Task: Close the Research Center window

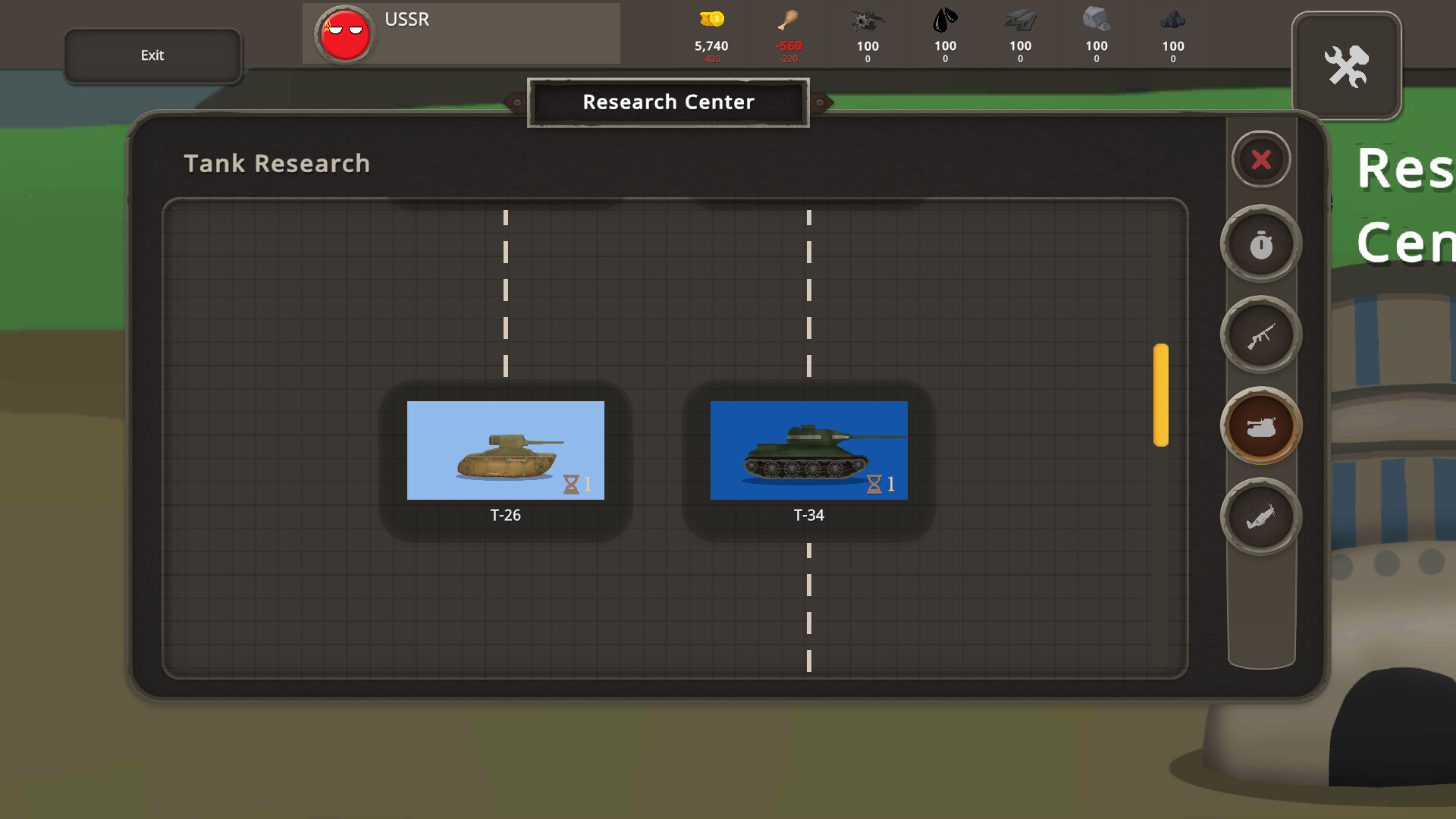Action: click(1260, 159)
